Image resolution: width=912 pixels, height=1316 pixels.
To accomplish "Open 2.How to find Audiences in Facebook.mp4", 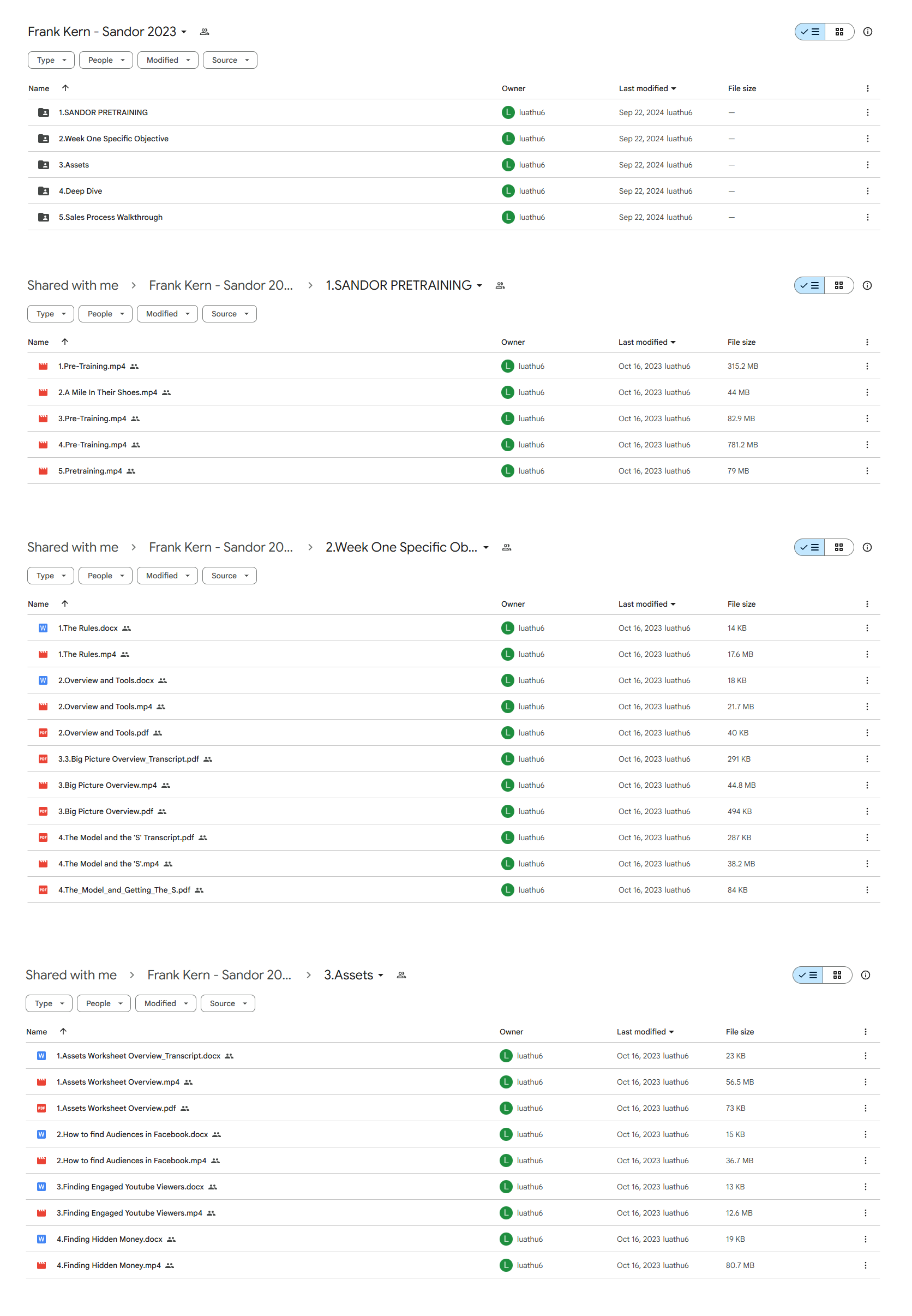I will click(x=131, y=1161).
